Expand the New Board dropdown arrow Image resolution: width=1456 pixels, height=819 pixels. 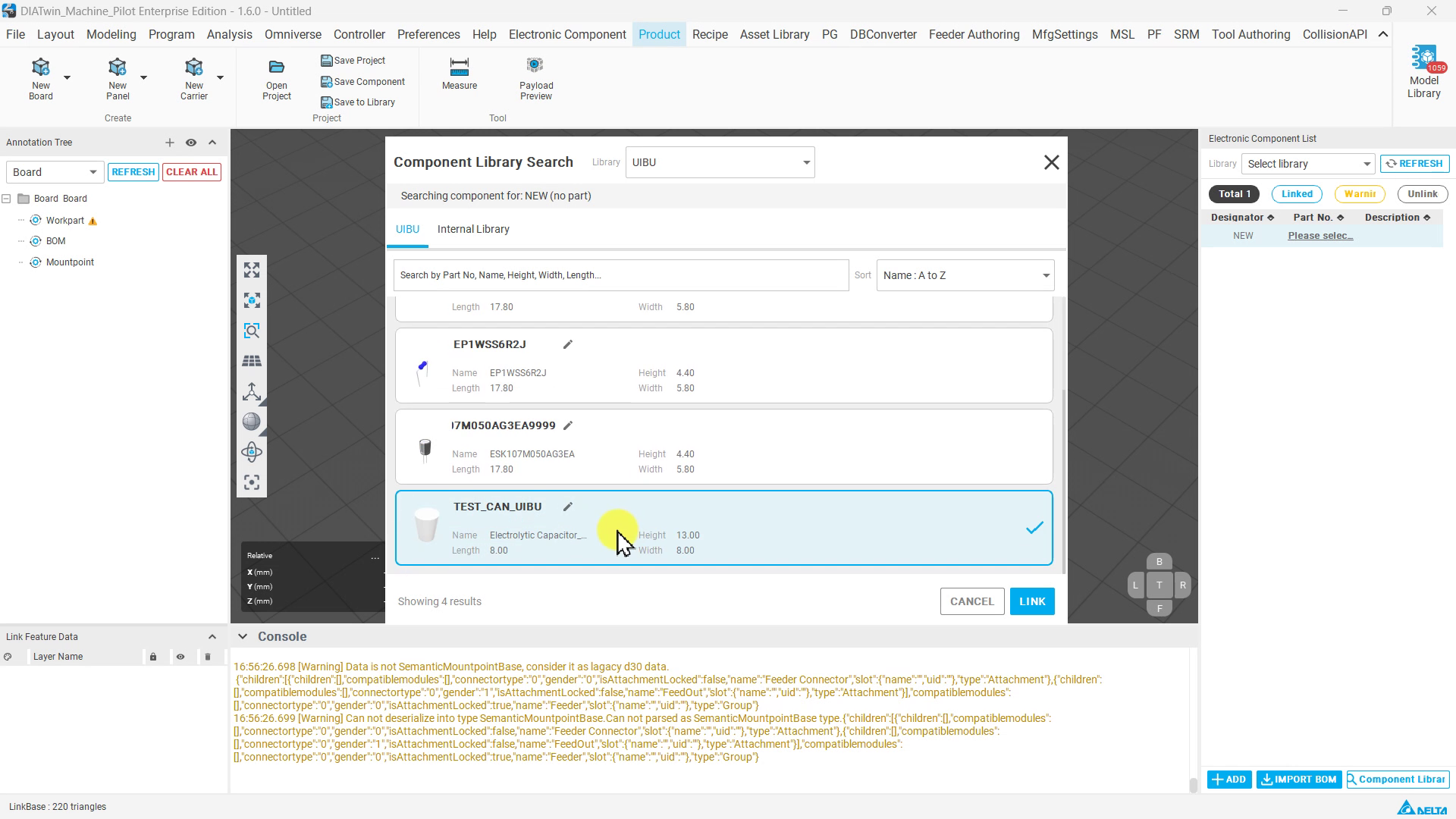[x=67, y=78]
